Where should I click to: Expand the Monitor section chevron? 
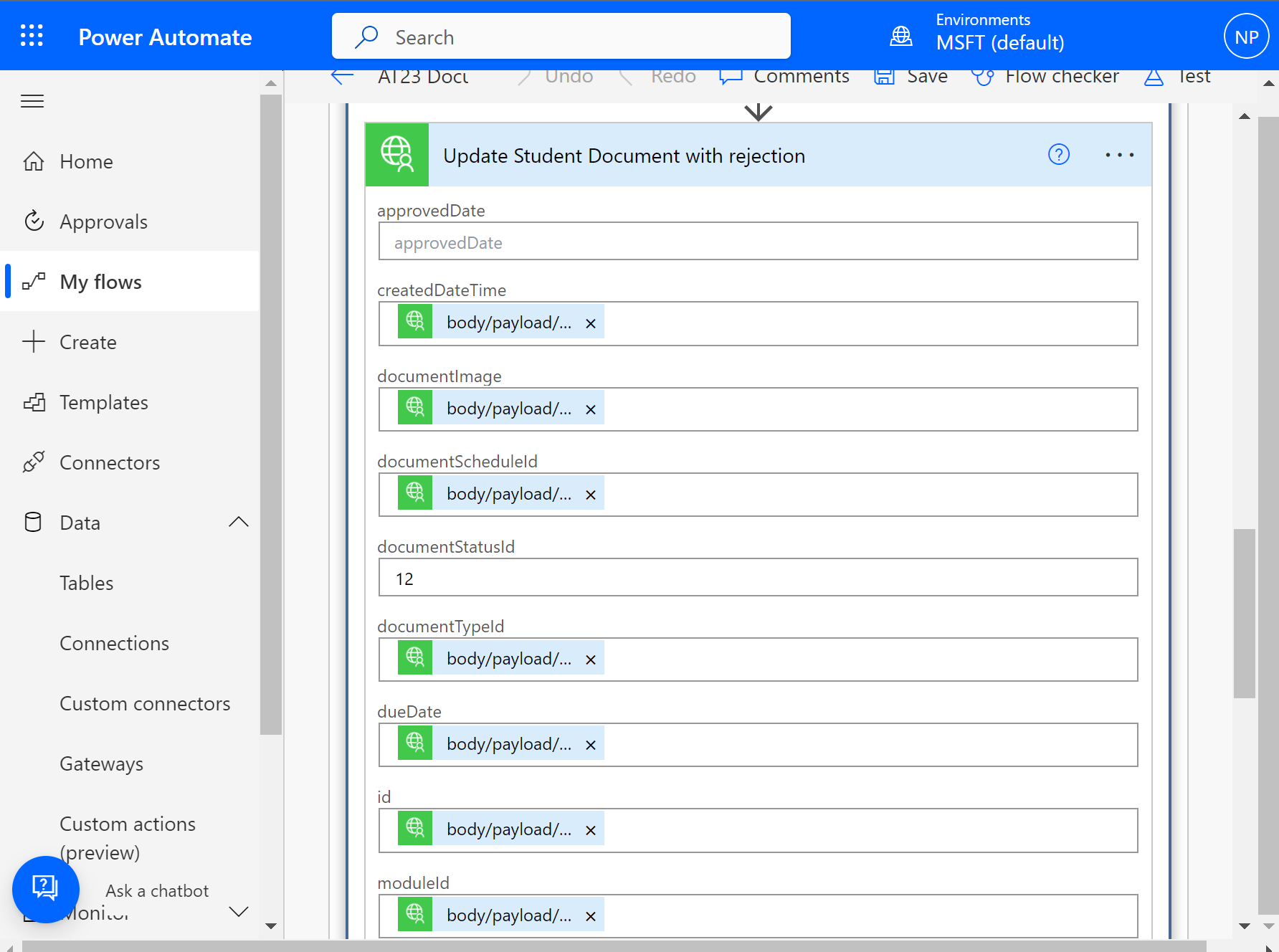[239, 912]
